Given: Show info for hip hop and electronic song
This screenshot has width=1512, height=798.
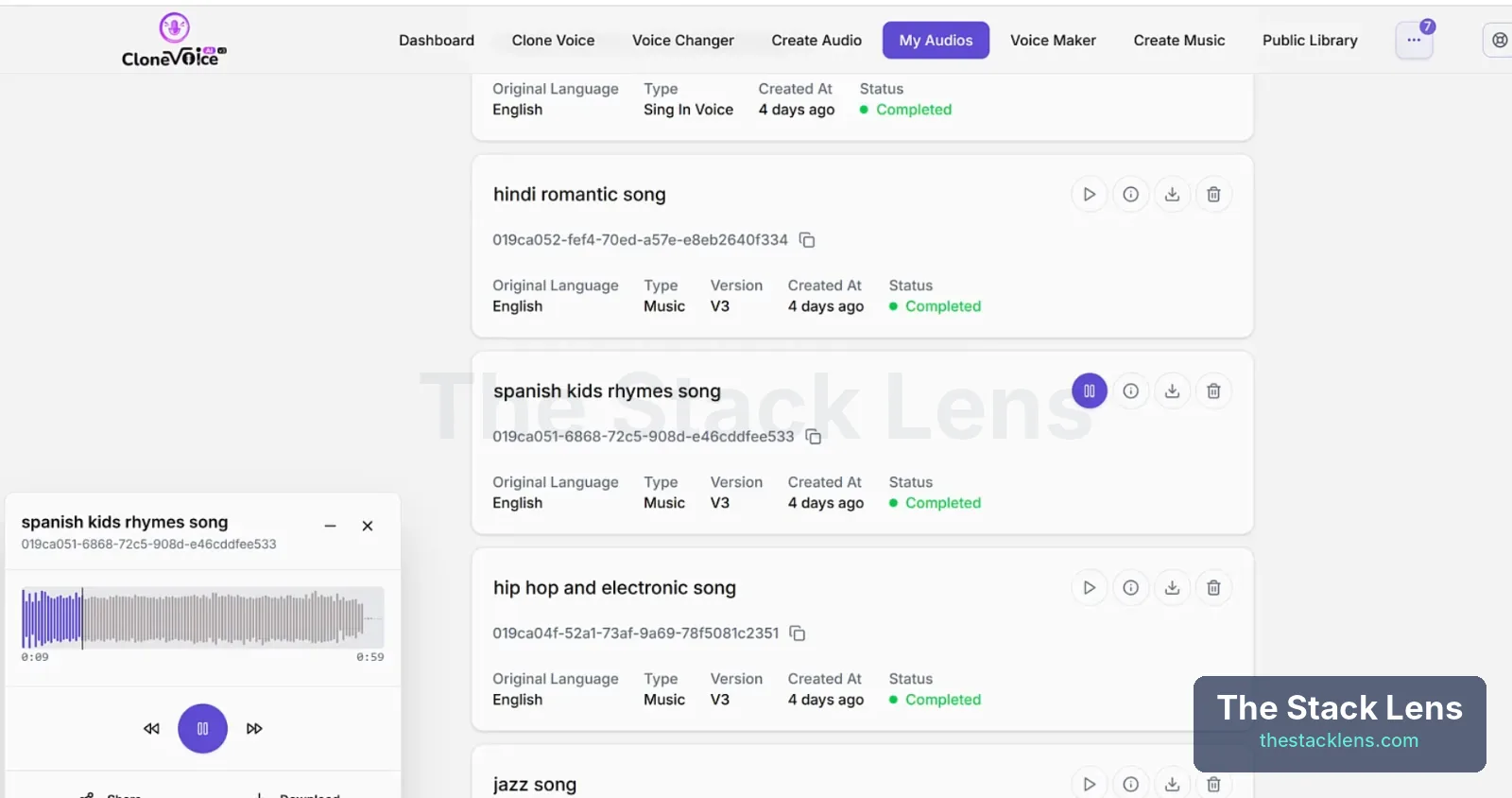Looking at the screenshot, I should tap(1130, 588).
